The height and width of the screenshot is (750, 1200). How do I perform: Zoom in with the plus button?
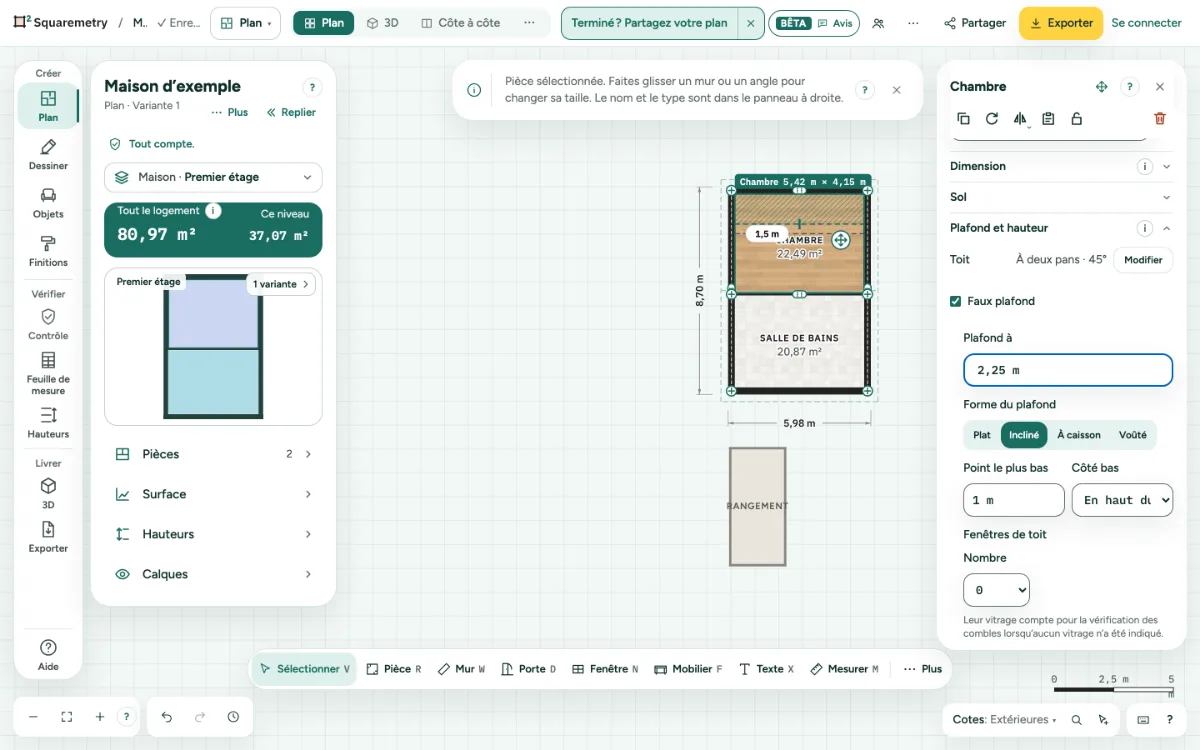point(100,717)
